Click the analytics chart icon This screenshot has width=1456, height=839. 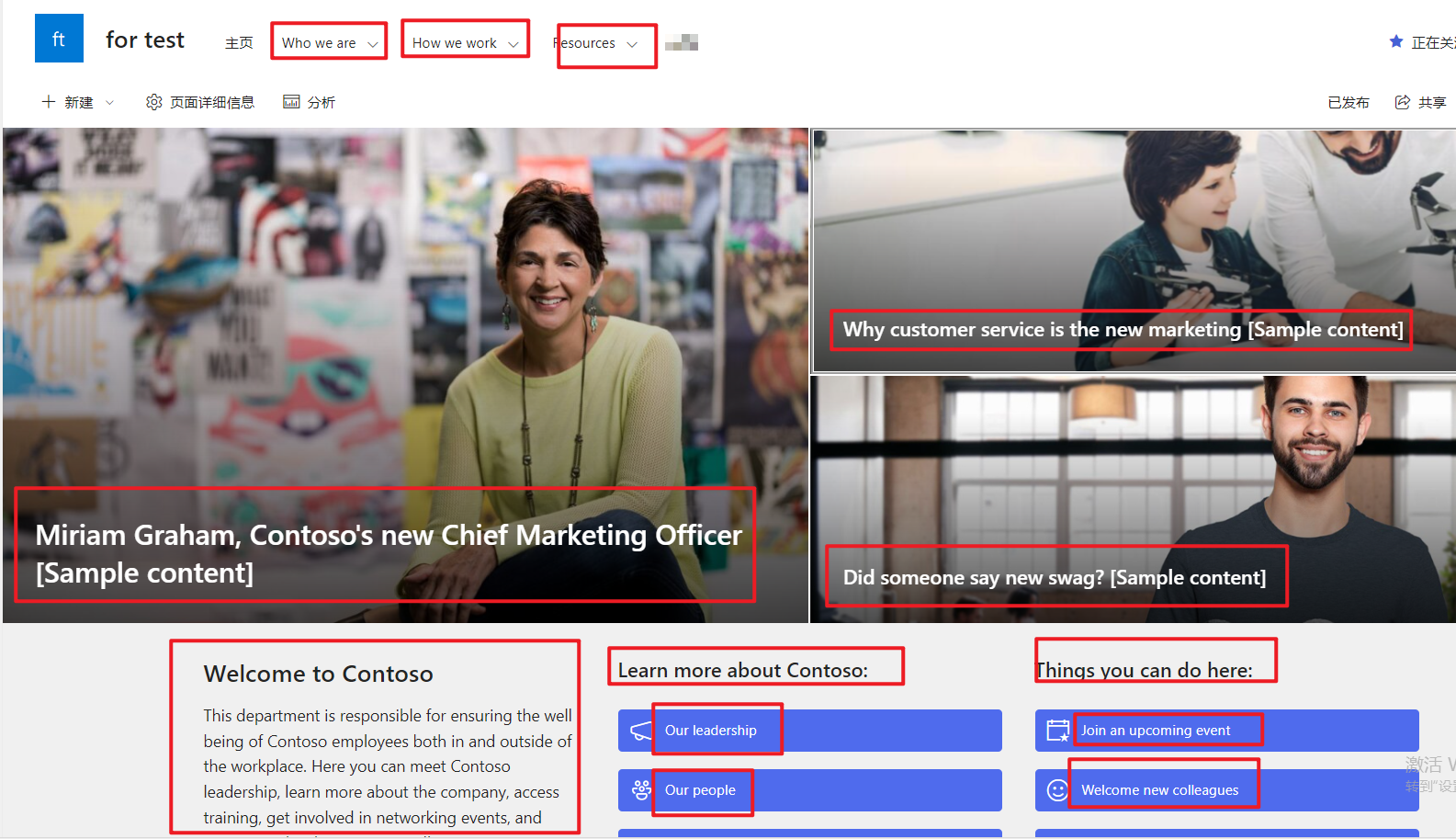[291, 101]
